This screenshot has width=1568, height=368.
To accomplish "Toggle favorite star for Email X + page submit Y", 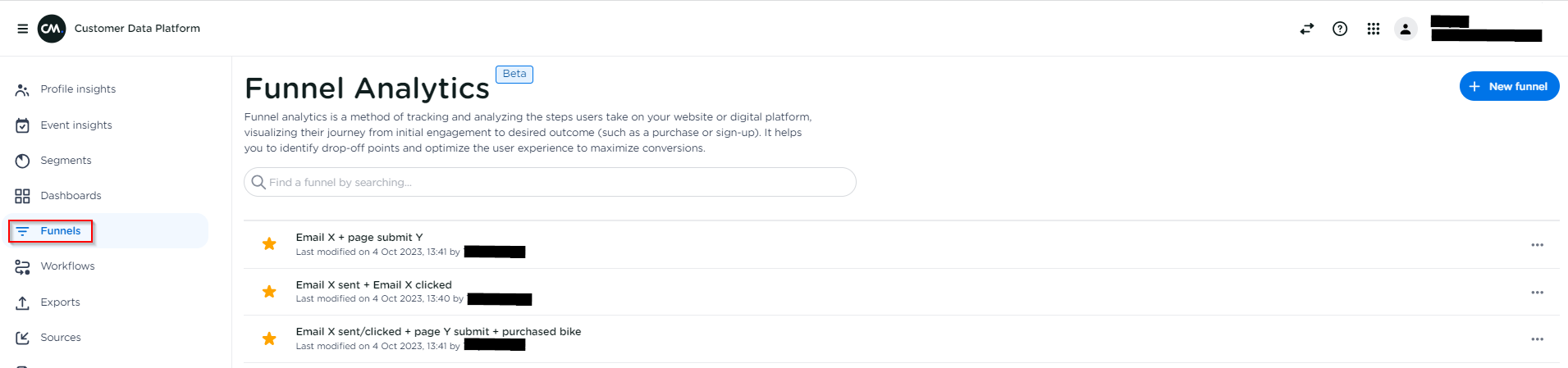I will click(269, 243).
